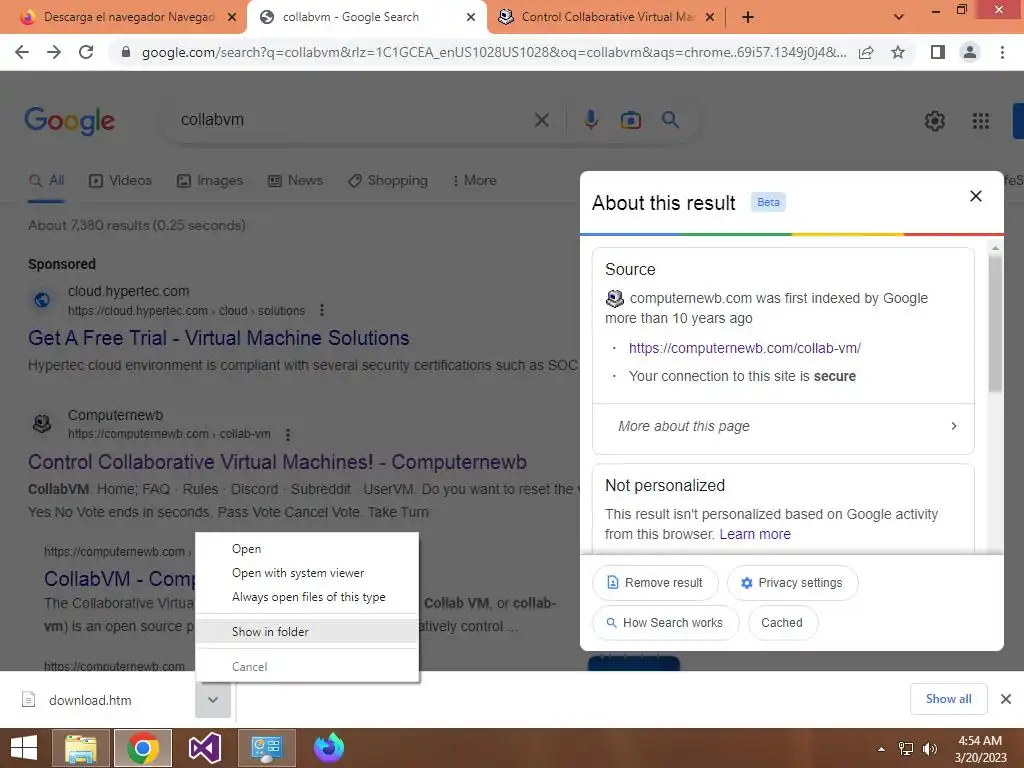Open Google settings gear

[x=935, y=121]
